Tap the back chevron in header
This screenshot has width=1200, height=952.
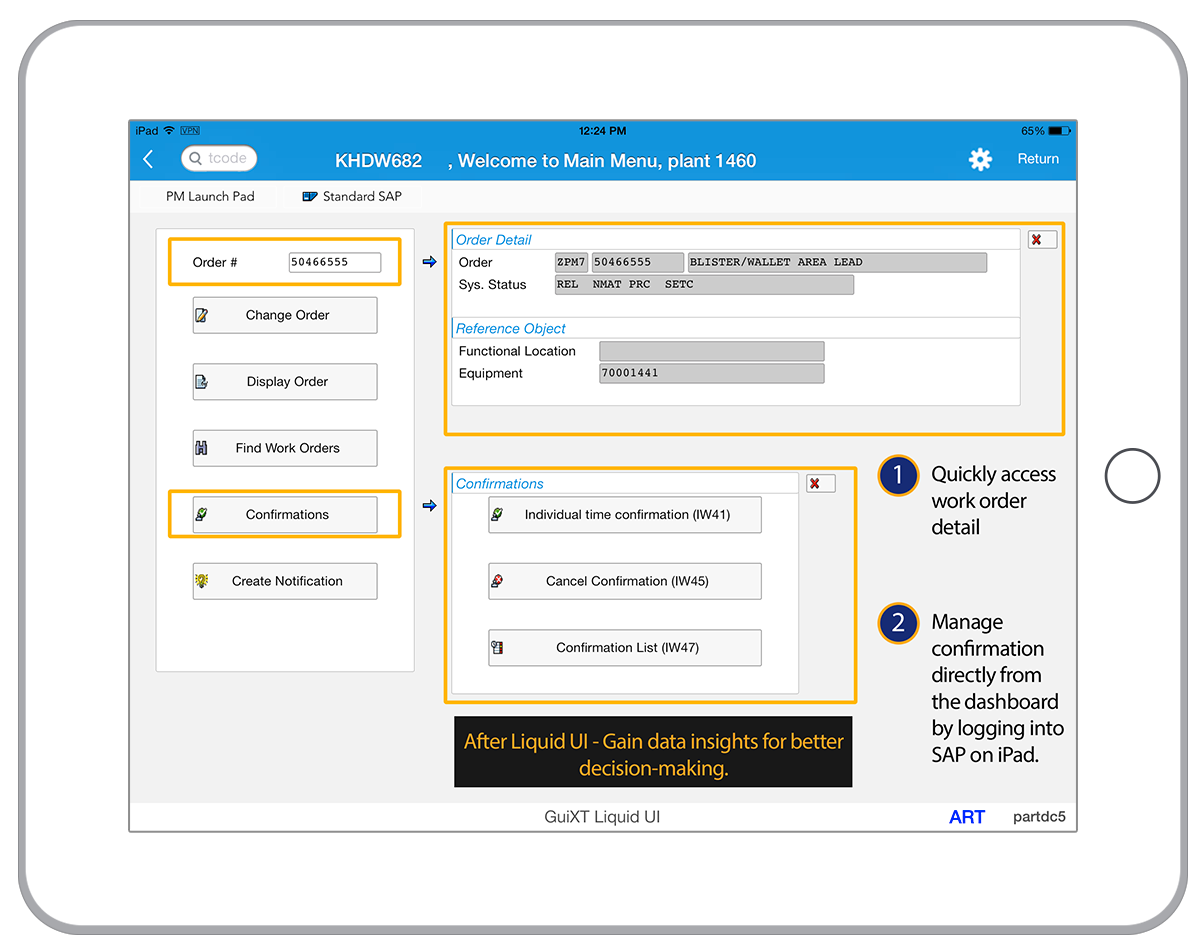pyautogui.click(x=149, y=159)
